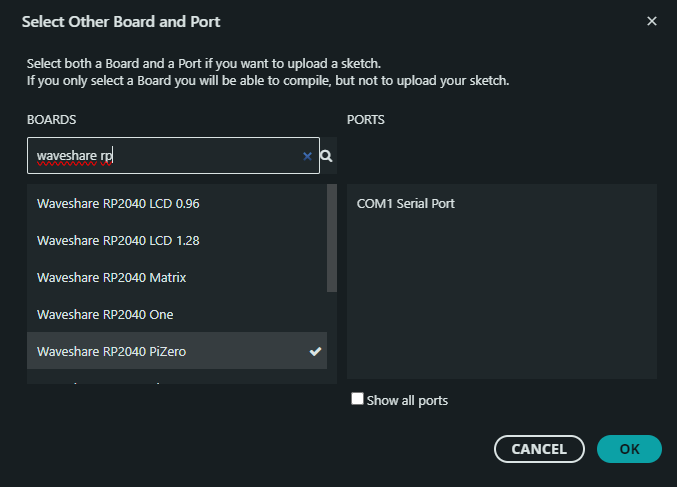Select Waveshare RP2040 LCD 1.28 board
Viewport: 677px width, 487px height.
tap(177, 240)
